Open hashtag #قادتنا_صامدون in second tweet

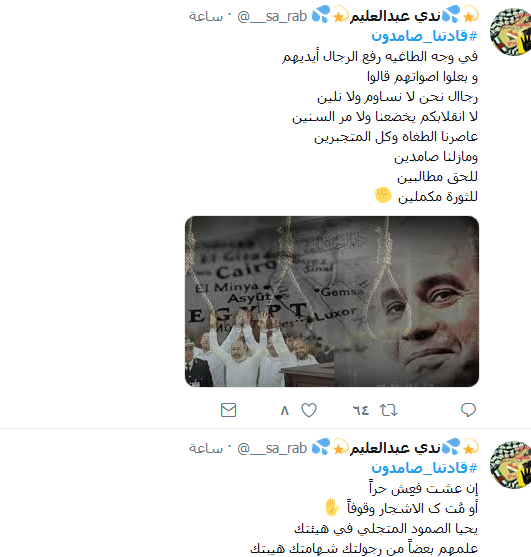coord(424,468)
